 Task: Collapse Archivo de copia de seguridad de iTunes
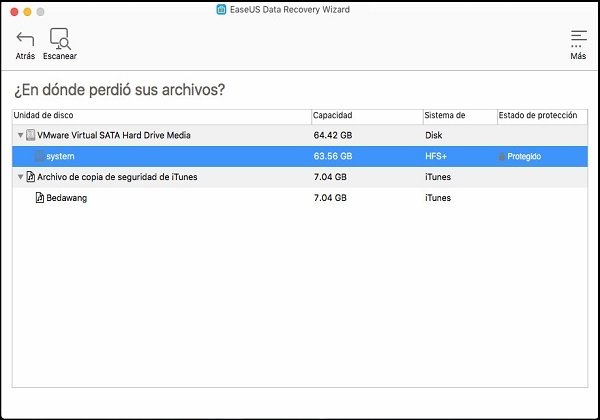(20, 177)
